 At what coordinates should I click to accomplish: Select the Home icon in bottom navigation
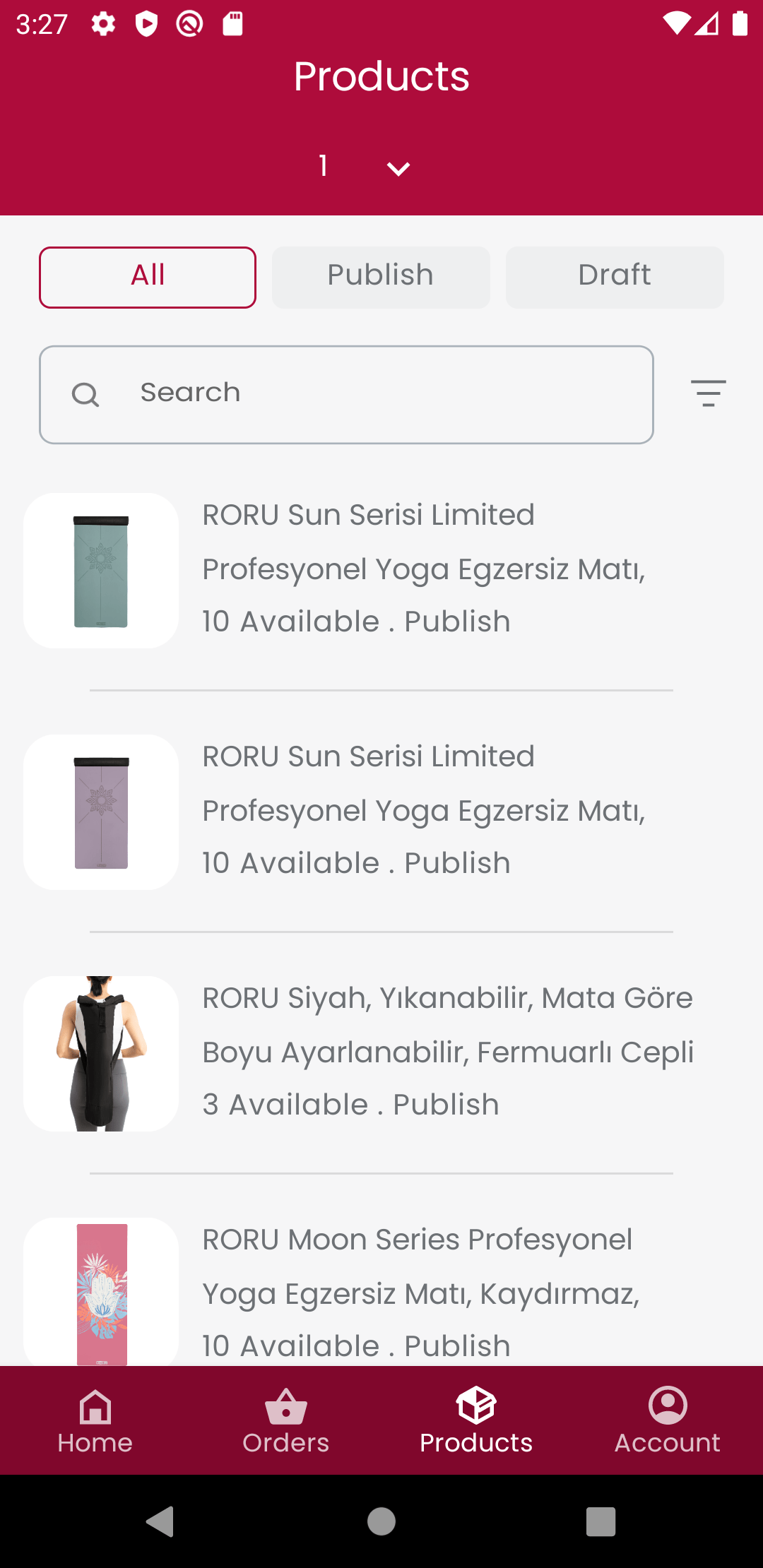95,1406
